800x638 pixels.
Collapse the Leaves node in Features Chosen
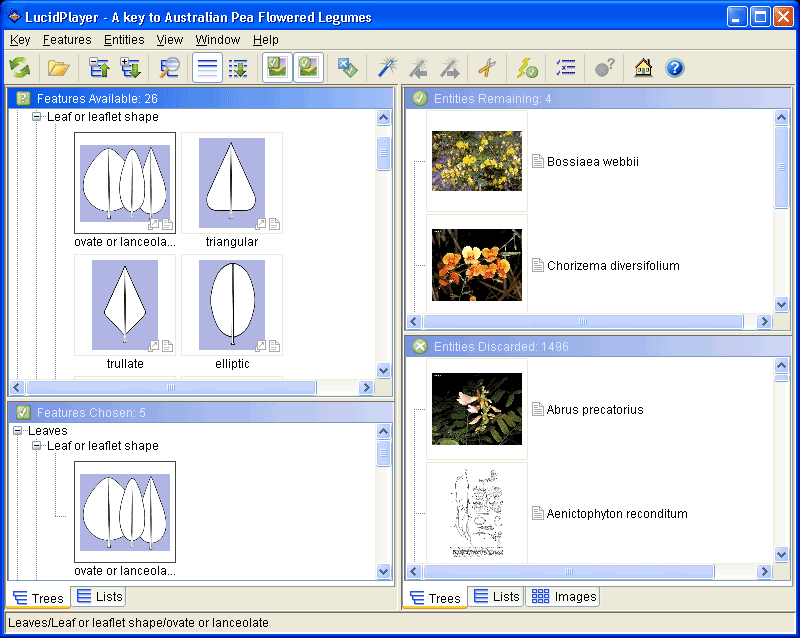pyautogui.click(x=18, y=431)
